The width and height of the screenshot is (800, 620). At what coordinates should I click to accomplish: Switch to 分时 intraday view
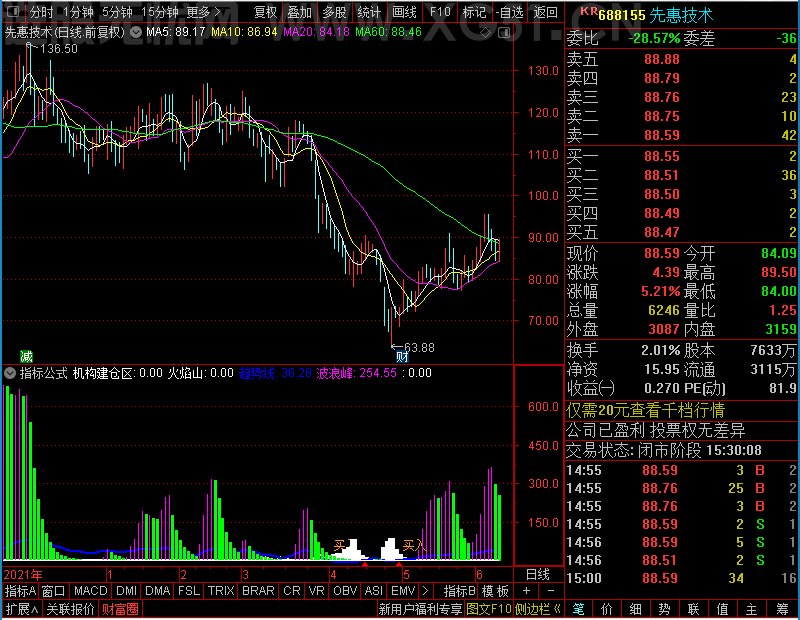[x=41, y=11]
